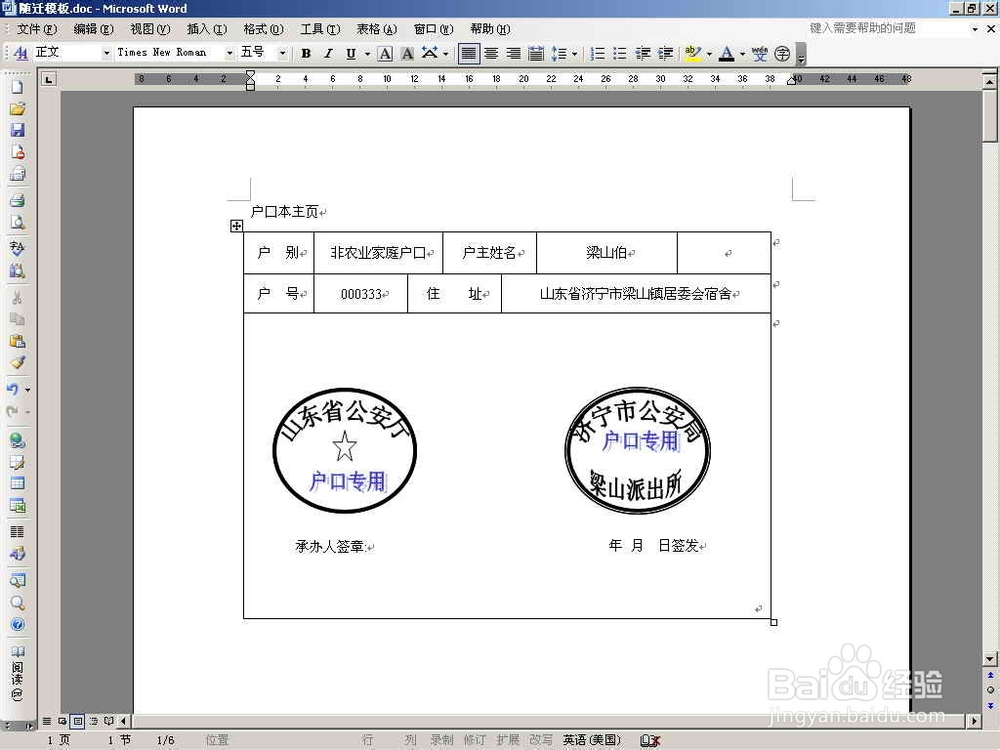Toggle bold formatting
Image resolution: width=1000 pixels, height=750 pixels.
[x=305, y=53]
